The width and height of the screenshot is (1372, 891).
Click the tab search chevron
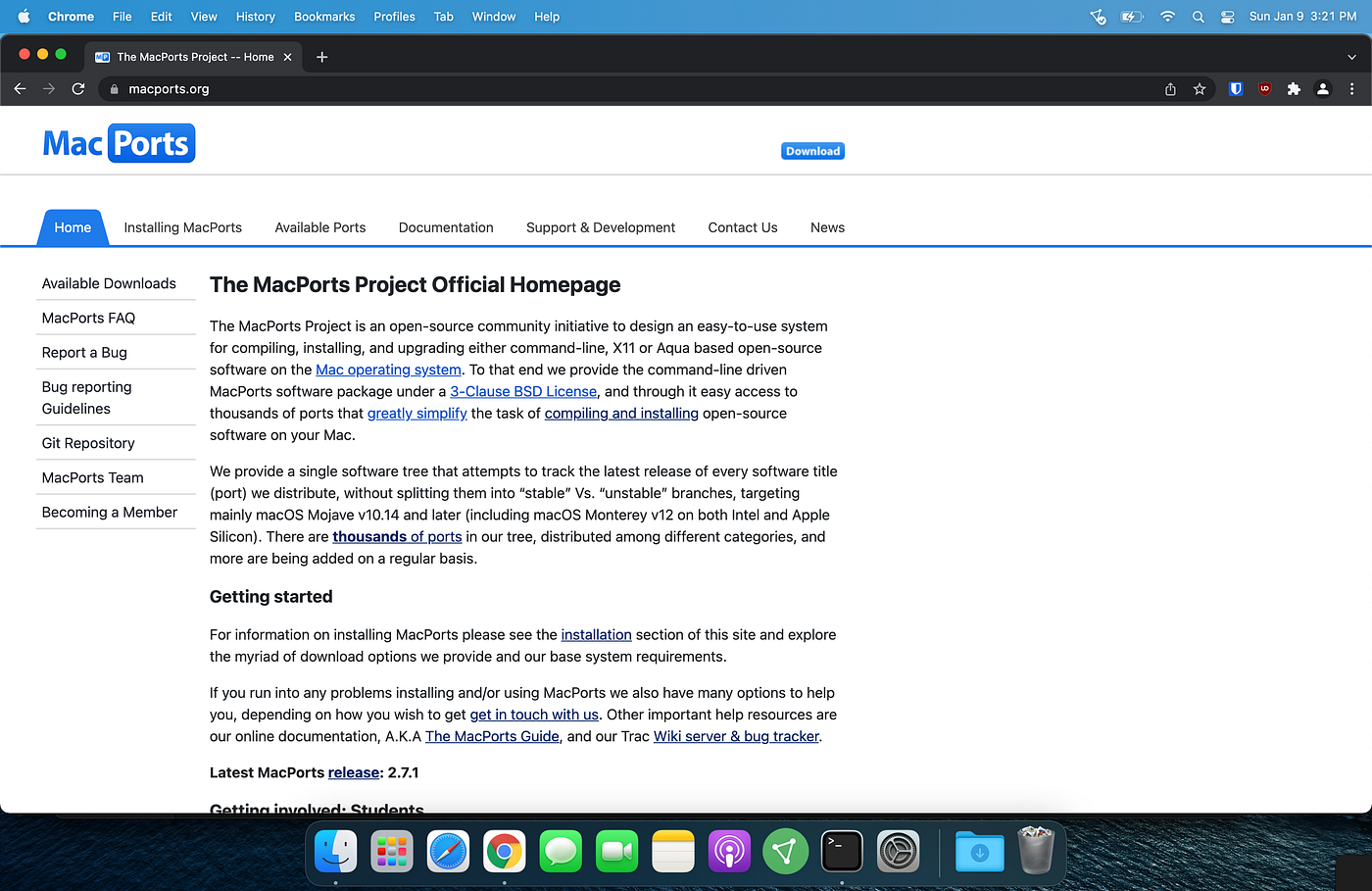point(1352,57)
